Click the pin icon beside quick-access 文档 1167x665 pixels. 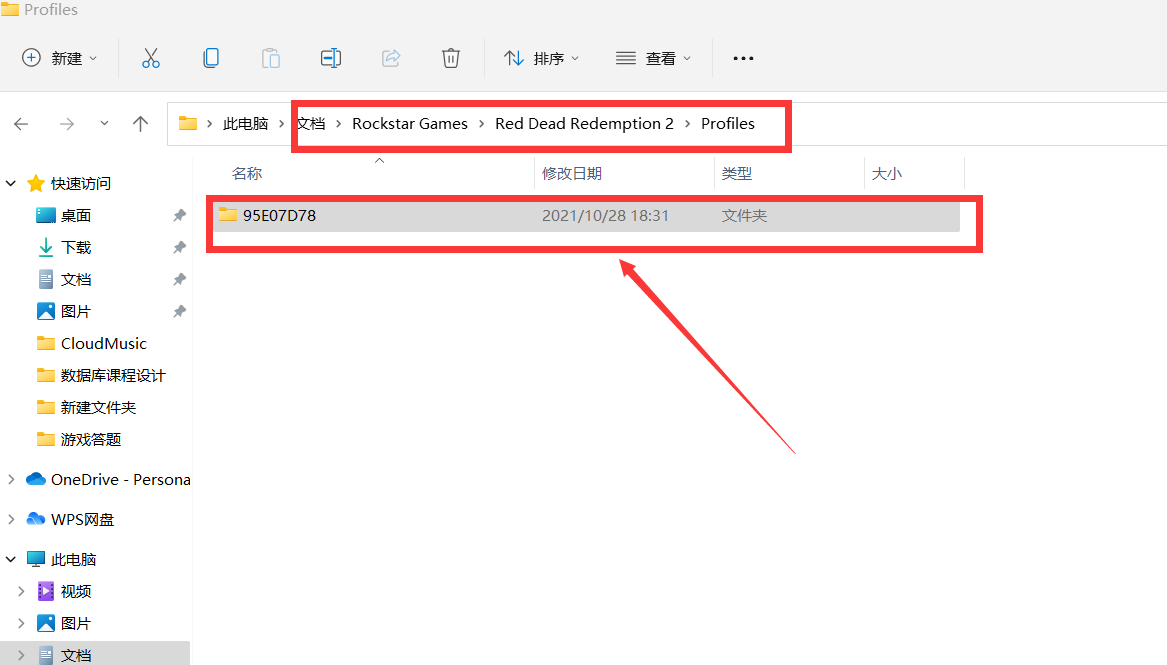[x=179, y=280]
